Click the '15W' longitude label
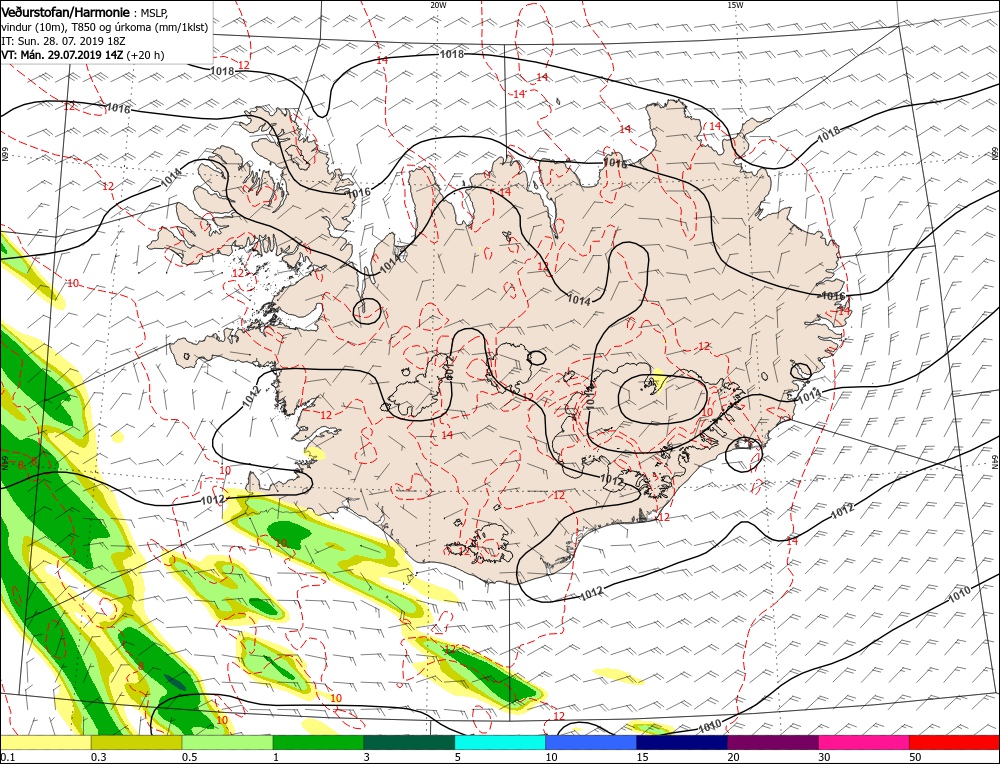 coord(735,5)
